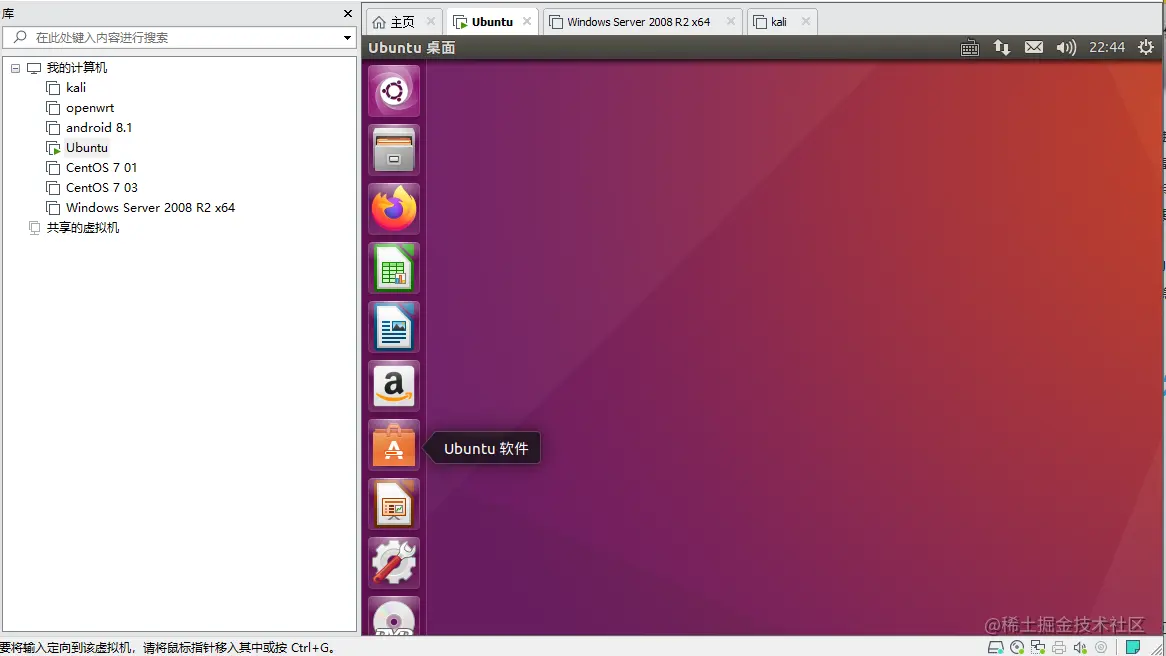Select 共享的虚拟机 shared VMs node
The width and height of the screenshot is (1166, 656).
[x=83, y=228]
